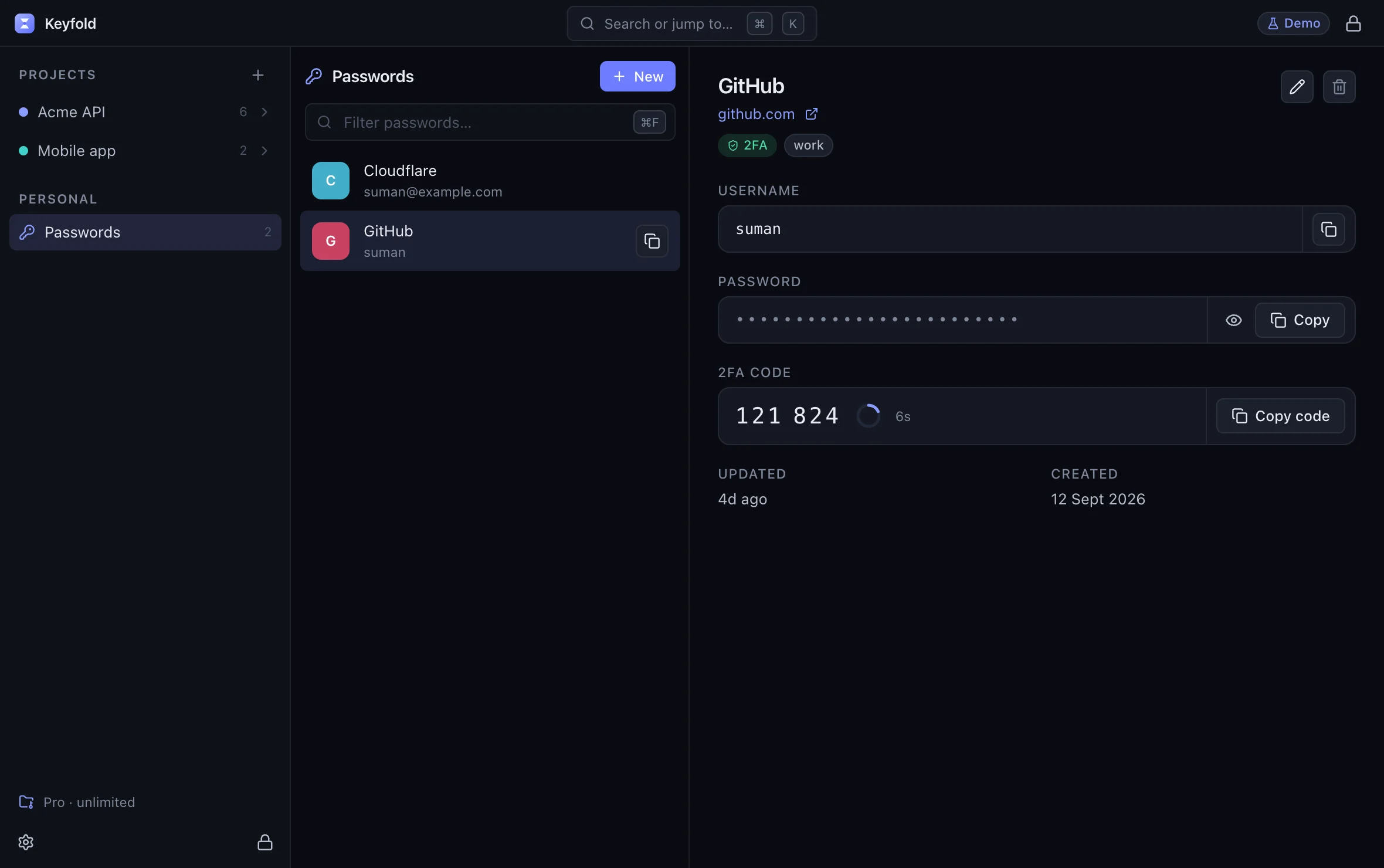Image resolution: width=1384 pixels, height=868 pixels.
Task: Copy username suman with copy icon
Action: 1328,229
